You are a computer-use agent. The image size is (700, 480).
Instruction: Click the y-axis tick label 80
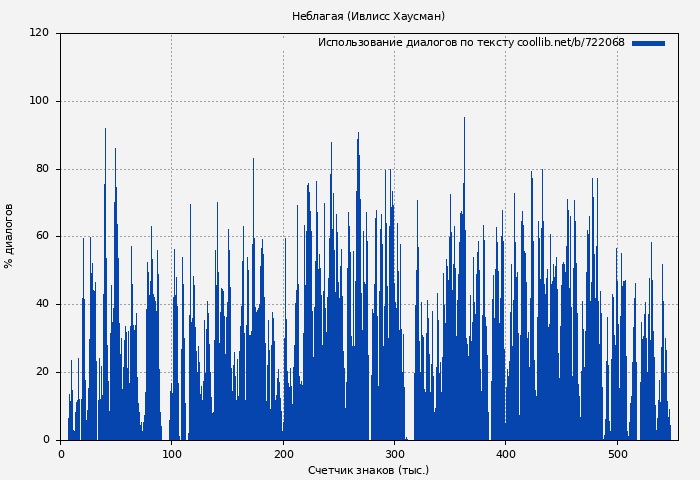(42, 169)
